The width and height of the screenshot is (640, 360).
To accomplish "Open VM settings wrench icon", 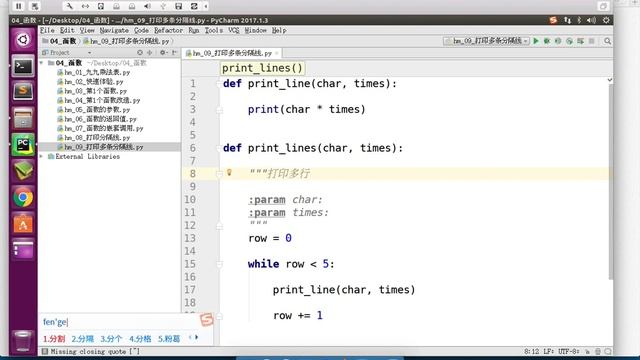I will [69, 6].
